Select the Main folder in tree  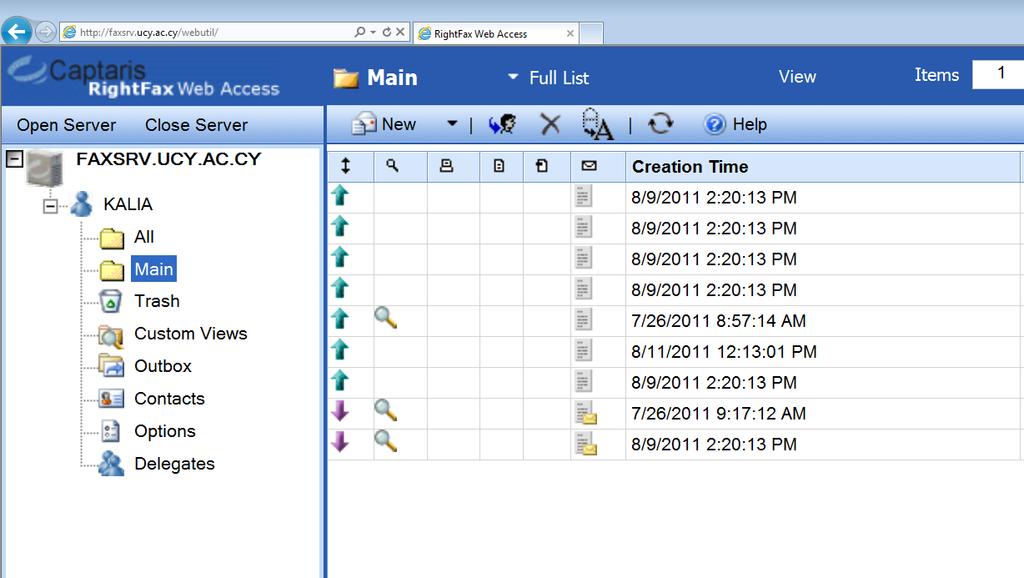[x=153, y=269]
